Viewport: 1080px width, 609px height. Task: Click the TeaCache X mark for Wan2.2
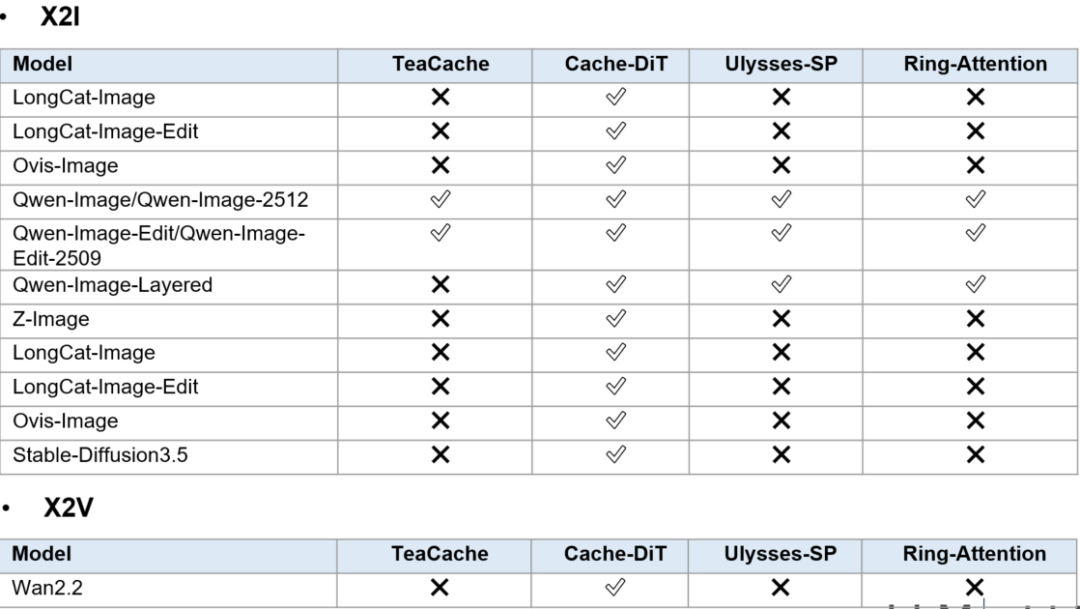click(x=439, y=588)
